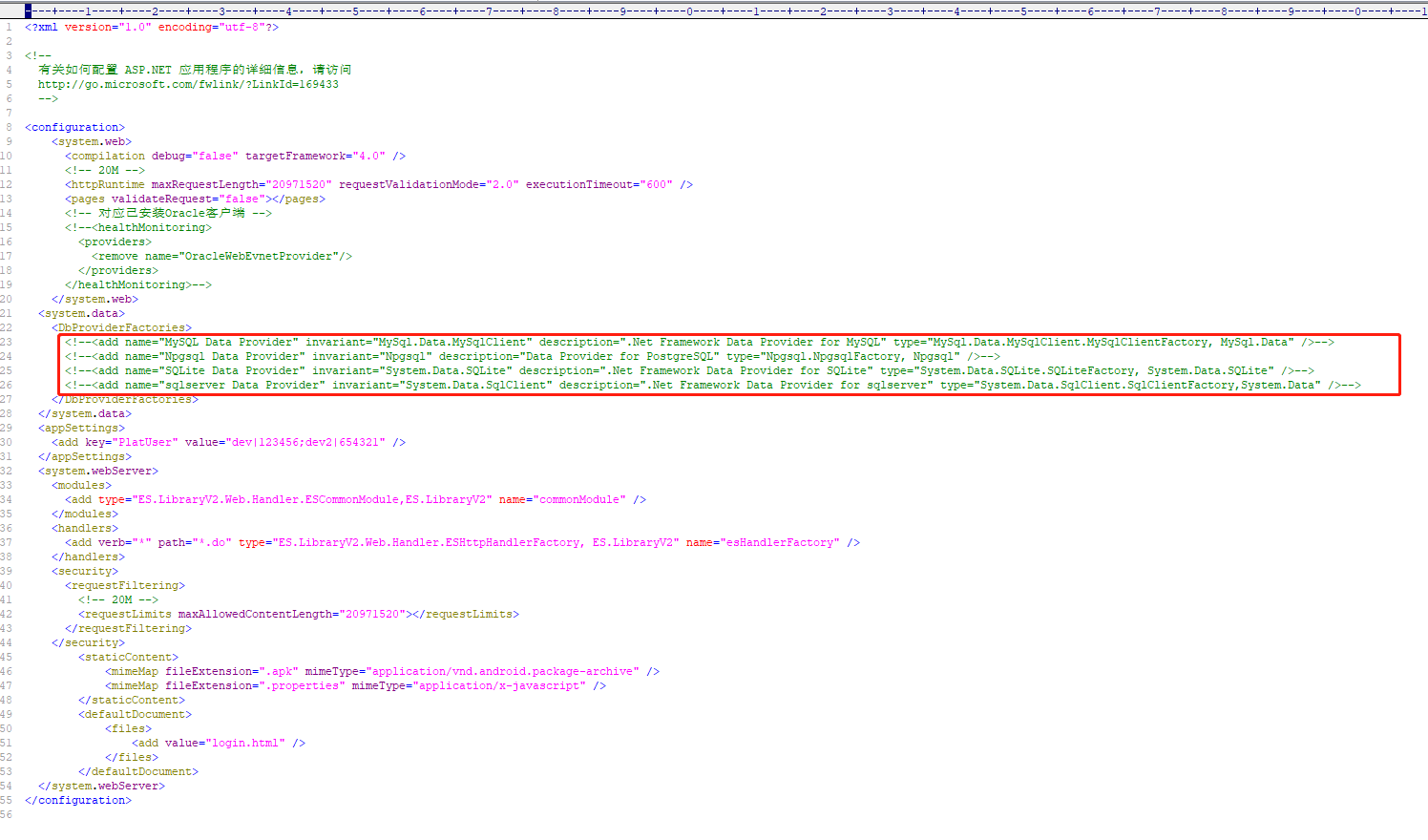Click the closing </healthMonitoring> comment tag
This screenshot has width=1428, height=840.
[138, 284]
